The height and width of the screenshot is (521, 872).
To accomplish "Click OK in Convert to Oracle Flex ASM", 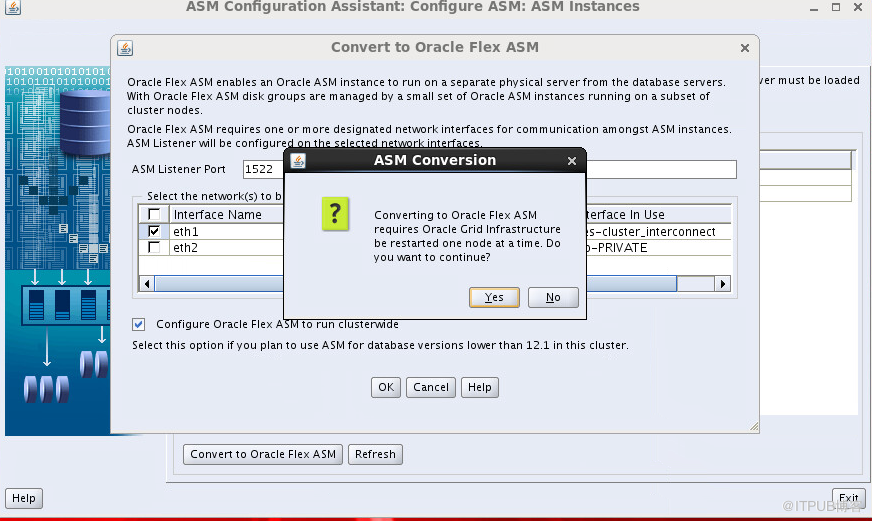I will 386,387.
